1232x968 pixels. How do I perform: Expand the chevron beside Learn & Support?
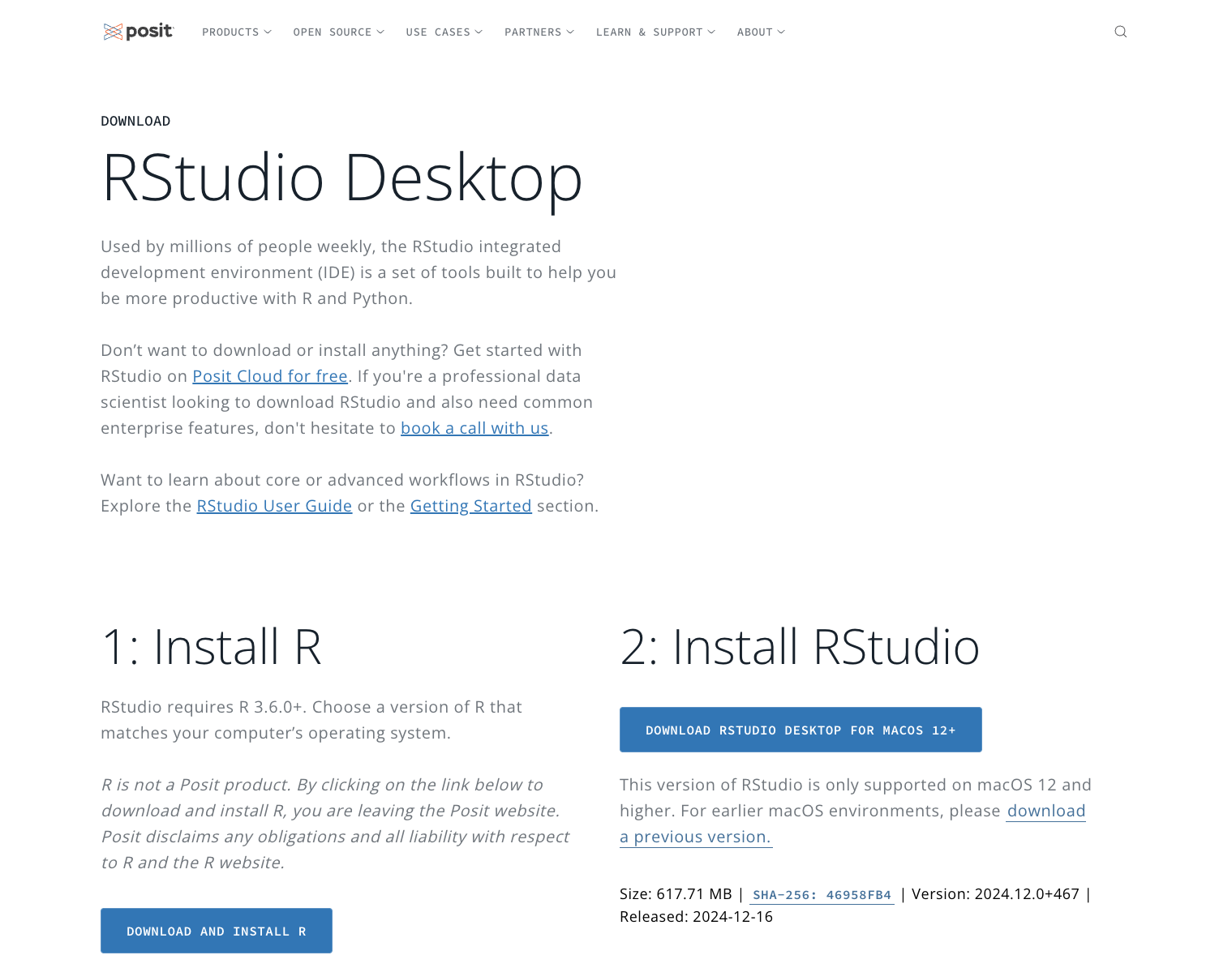click(711, 32)
